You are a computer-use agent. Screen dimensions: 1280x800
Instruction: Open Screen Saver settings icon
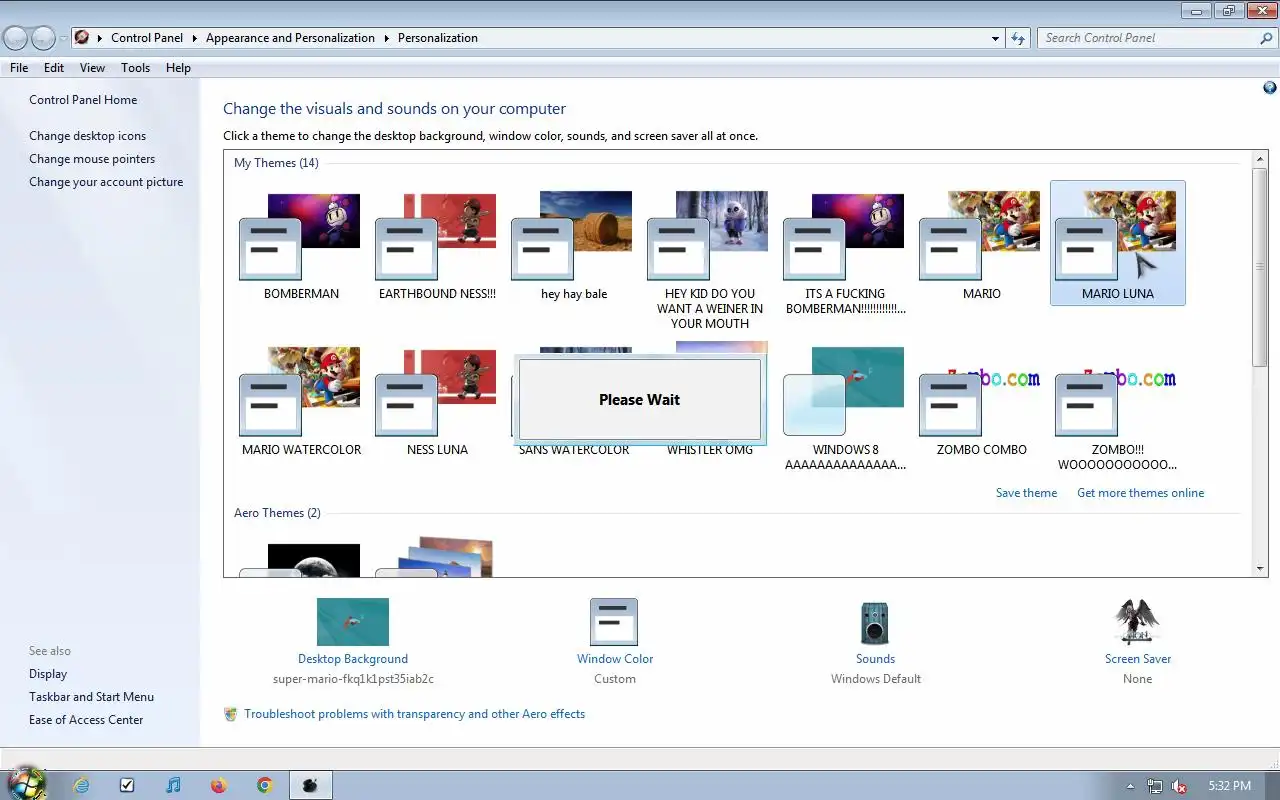click(x=1137, y=623)
